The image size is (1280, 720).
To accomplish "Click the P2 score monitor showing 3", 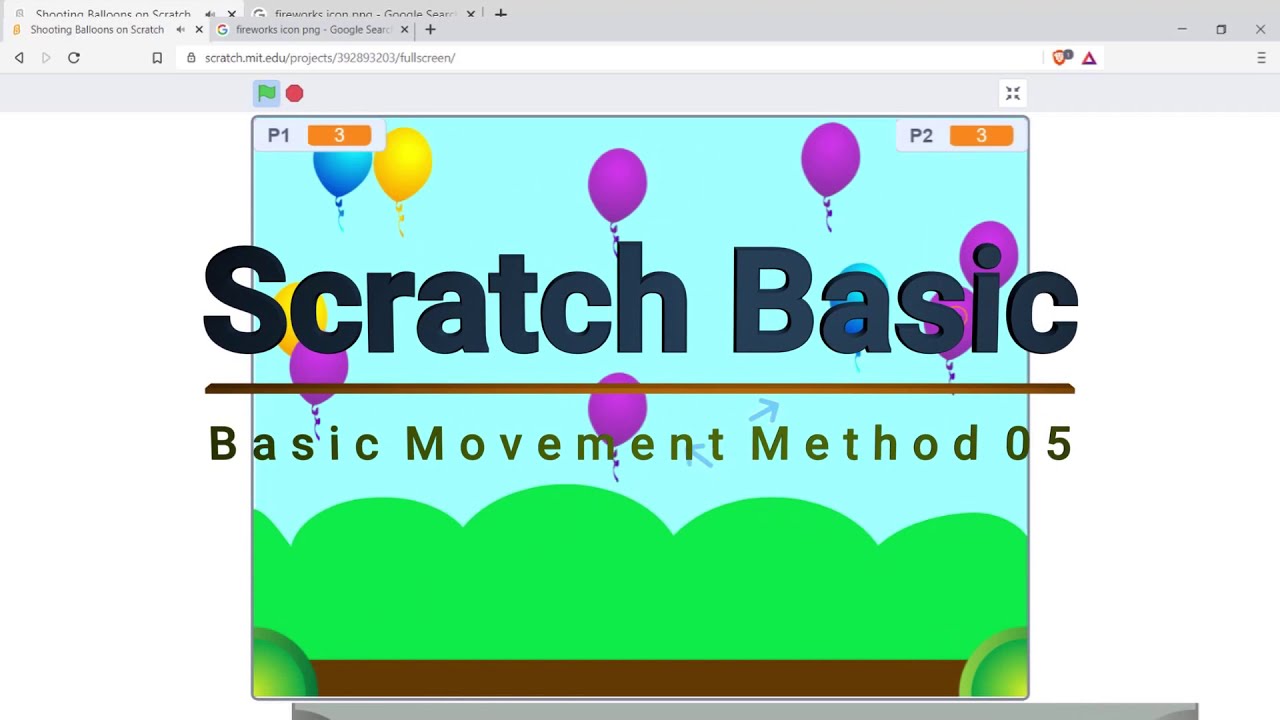I will (x=961, y=135).
